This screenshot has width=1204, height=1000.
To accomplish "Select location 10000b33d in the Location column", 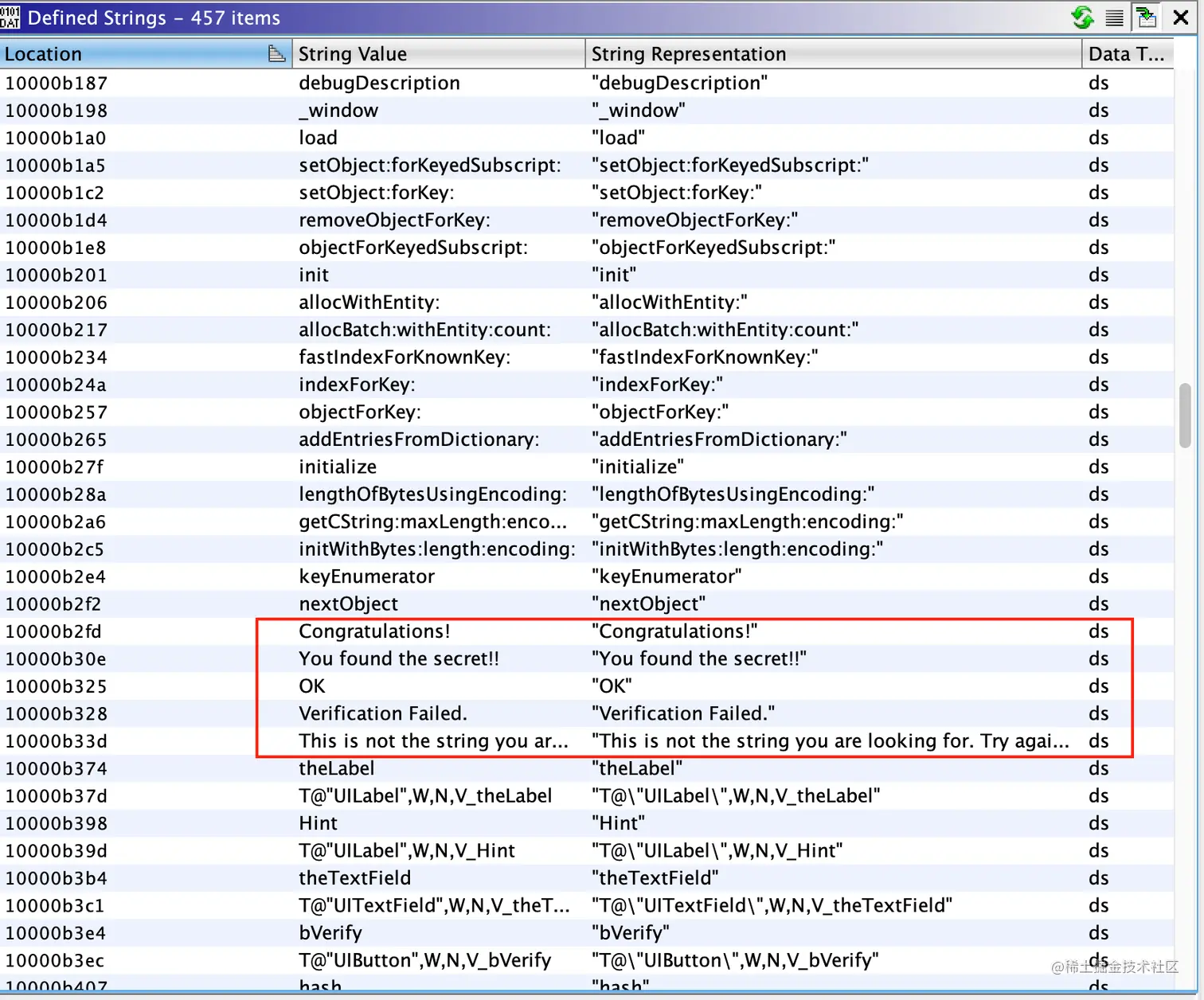I will [56, 741].
